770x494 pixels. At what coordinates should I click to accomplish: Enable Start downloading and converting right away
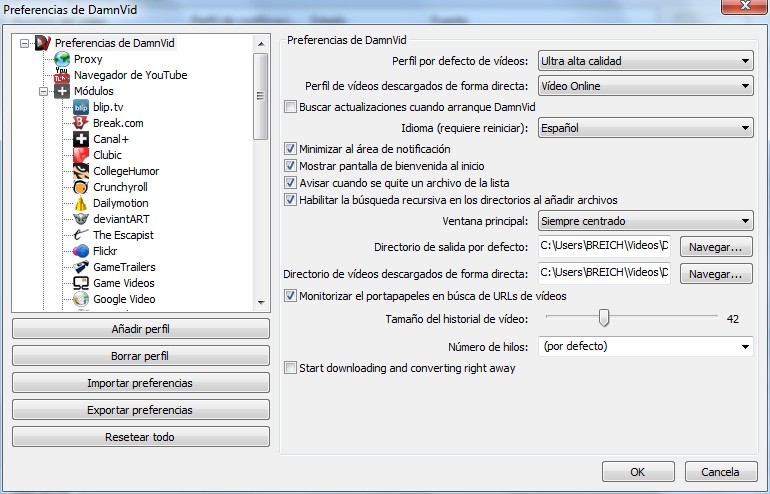(290, 368)
